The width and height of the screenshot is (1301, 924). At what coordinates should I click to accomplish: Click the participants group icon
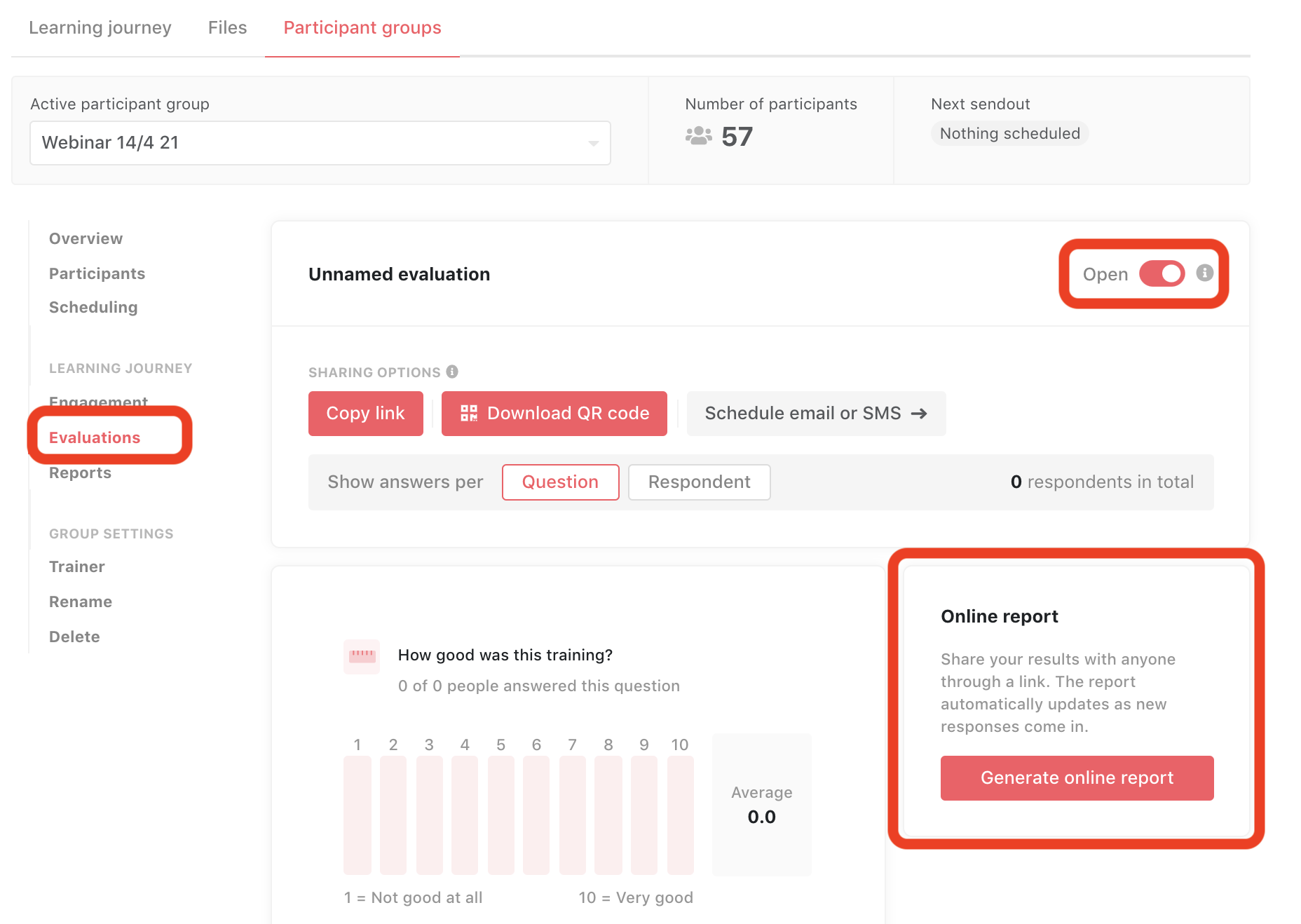698,135
